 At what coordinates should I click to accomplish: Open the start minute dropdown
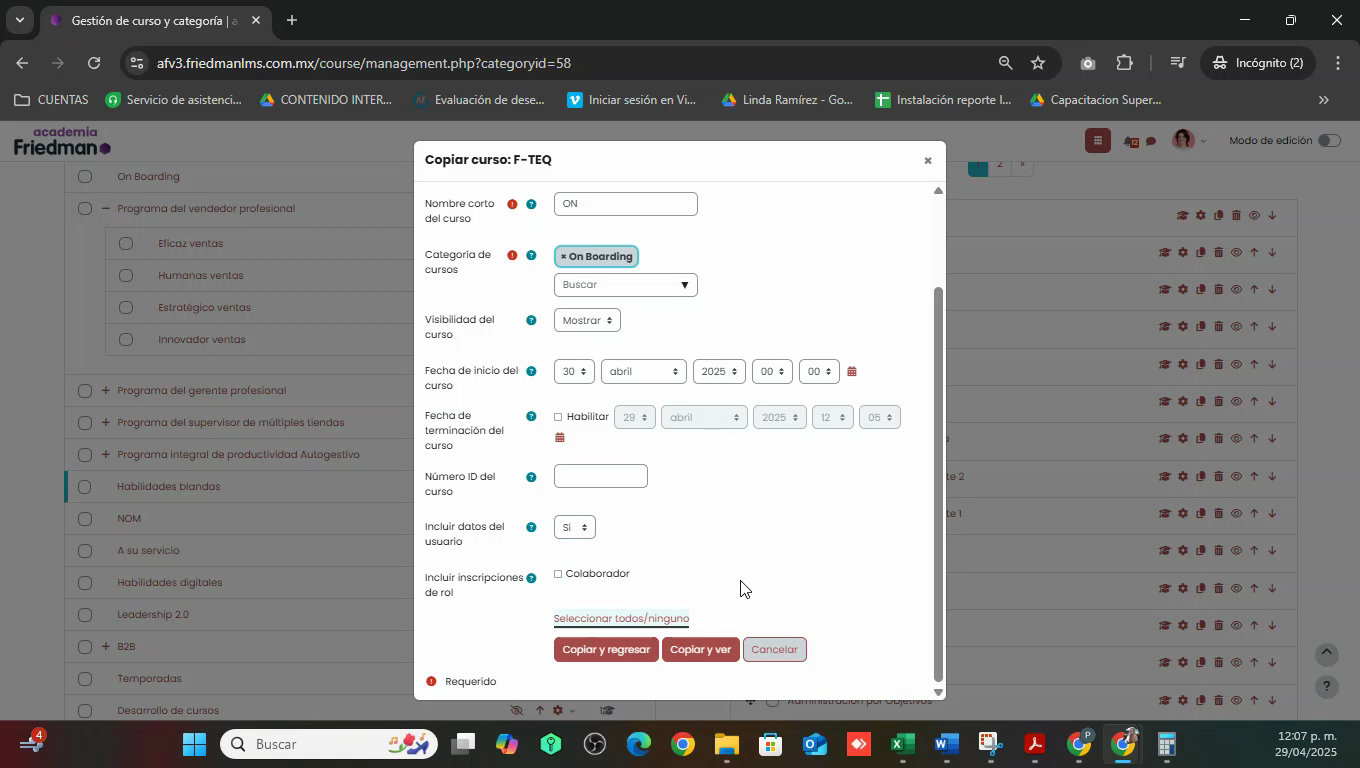(819, 371)
